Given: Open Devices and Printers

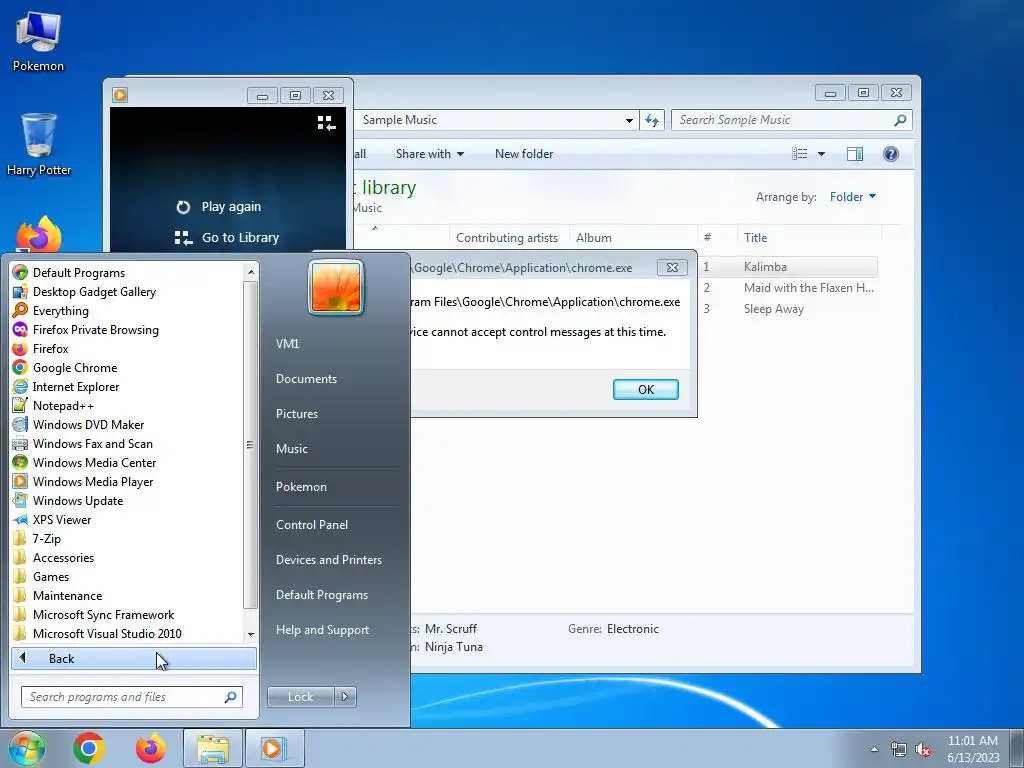Looking at the screenshot, I should (x=328, y=560).
